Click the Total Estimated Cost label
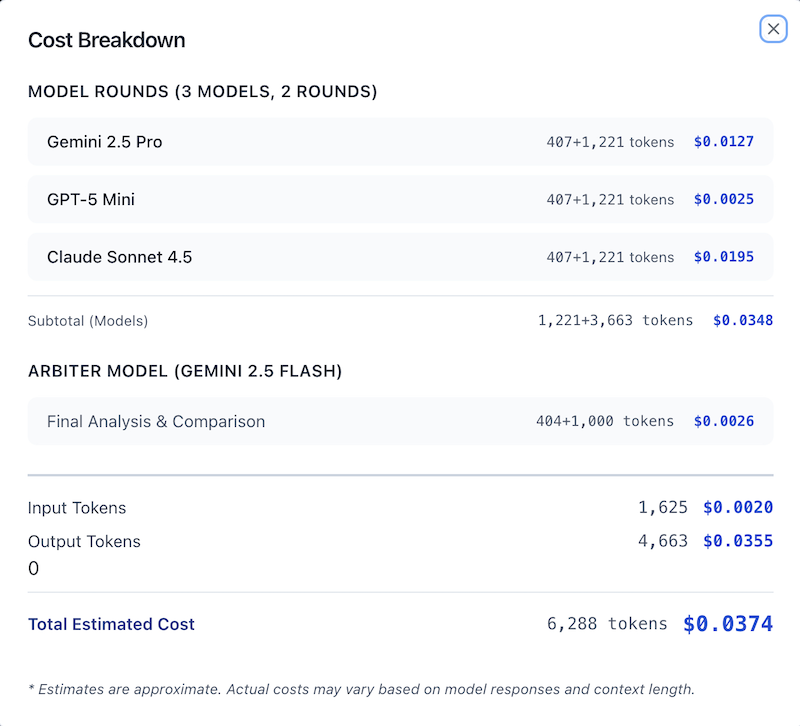The width and height of the screenshot is (800, 726). [x=111, y=624]
